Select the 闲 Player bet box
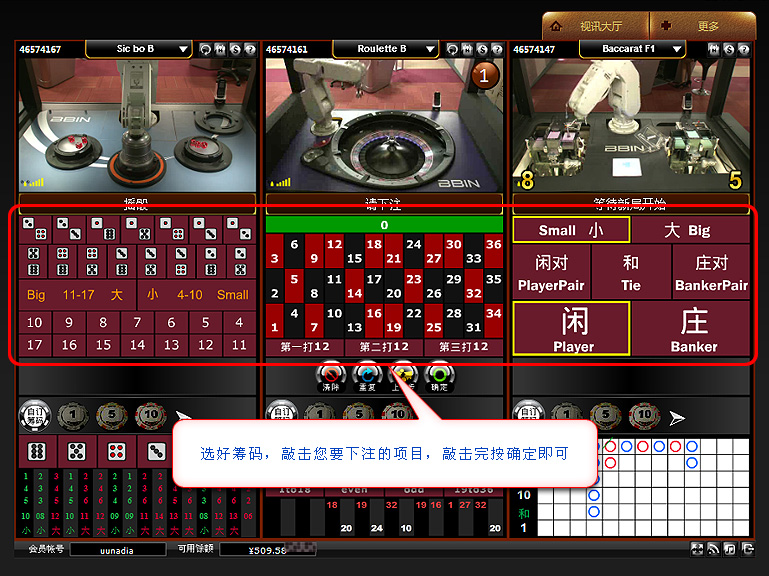 click(x=572, y=328)
